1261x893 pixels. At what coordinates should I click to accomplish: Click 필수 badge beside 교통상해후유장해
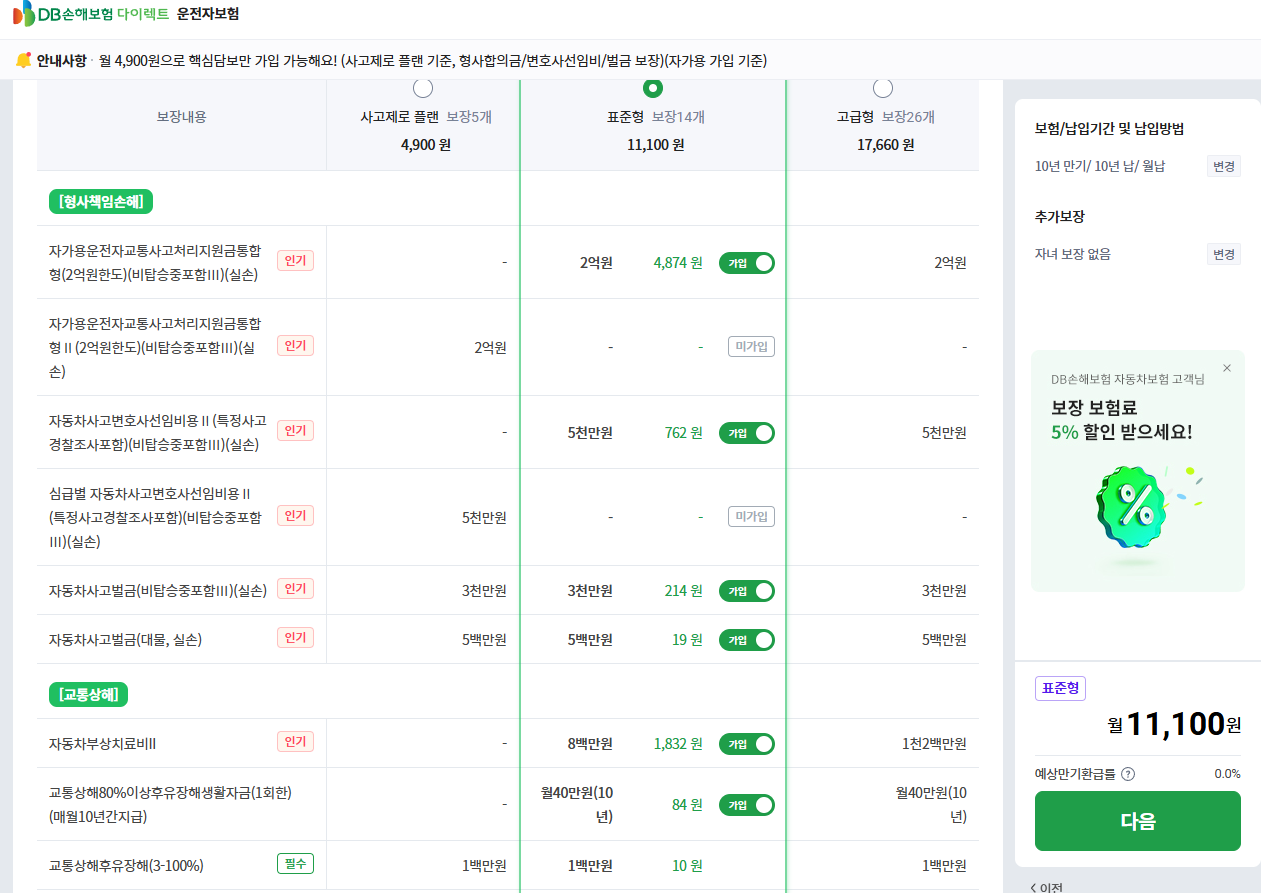(295, 864)
